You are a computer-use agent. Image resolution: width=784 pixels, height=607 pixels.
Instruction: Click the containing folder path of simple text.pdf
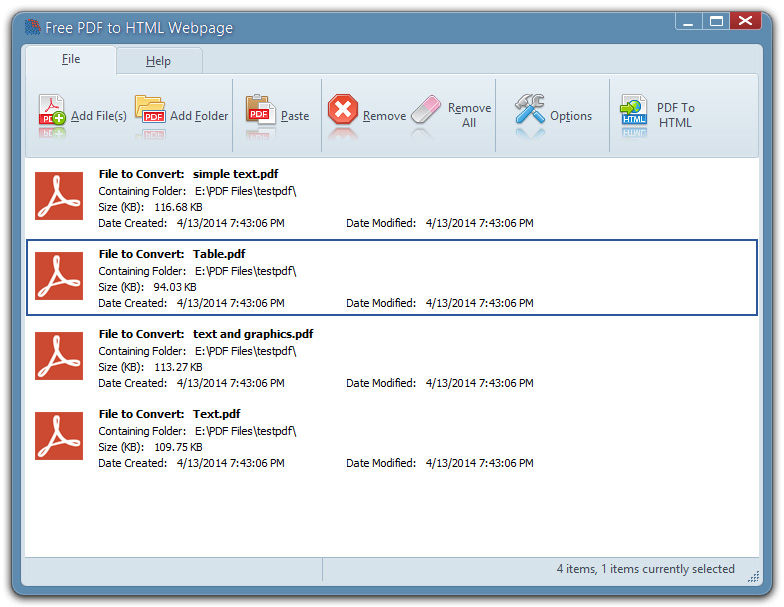[x=246, y=191]
